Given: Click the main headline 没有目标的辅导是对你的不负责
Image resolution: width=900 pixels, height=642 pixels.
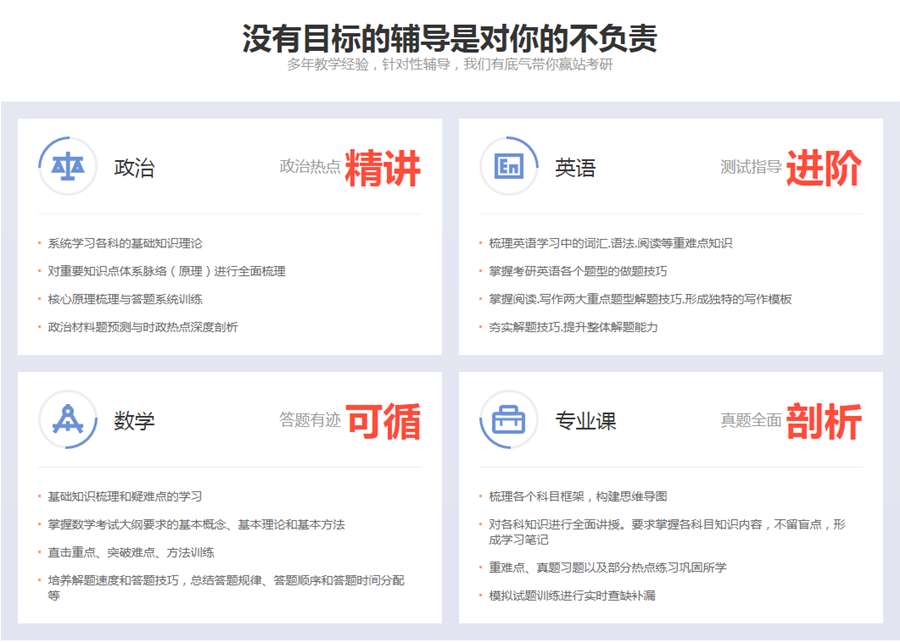Looking at the screenshot, I should (449, 38).
